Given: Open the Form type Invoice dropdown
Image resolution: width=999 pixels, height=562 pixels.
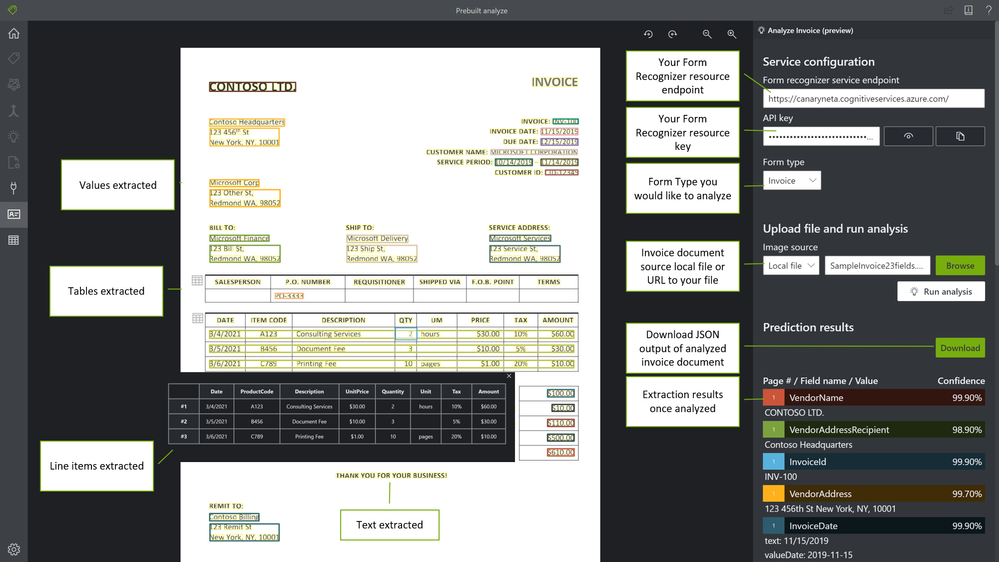Looking at the screenshot, I should [x=792, y=180].
